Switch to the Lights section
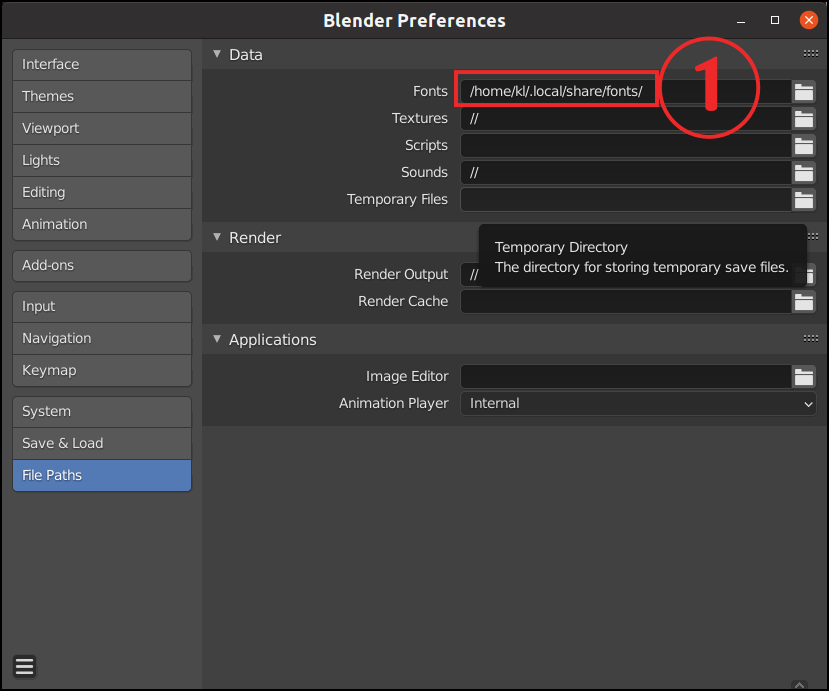The height and width of the screenshot is (691, 829). 102,160
